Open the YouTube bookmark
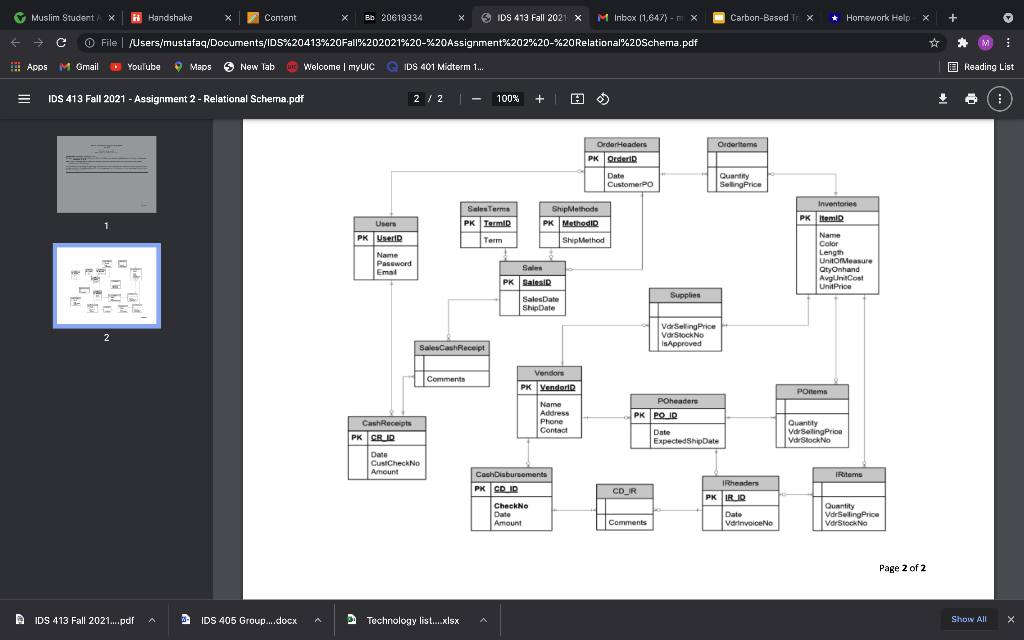This screenshot has width=1024, height=640. click(x=132, y=67)
